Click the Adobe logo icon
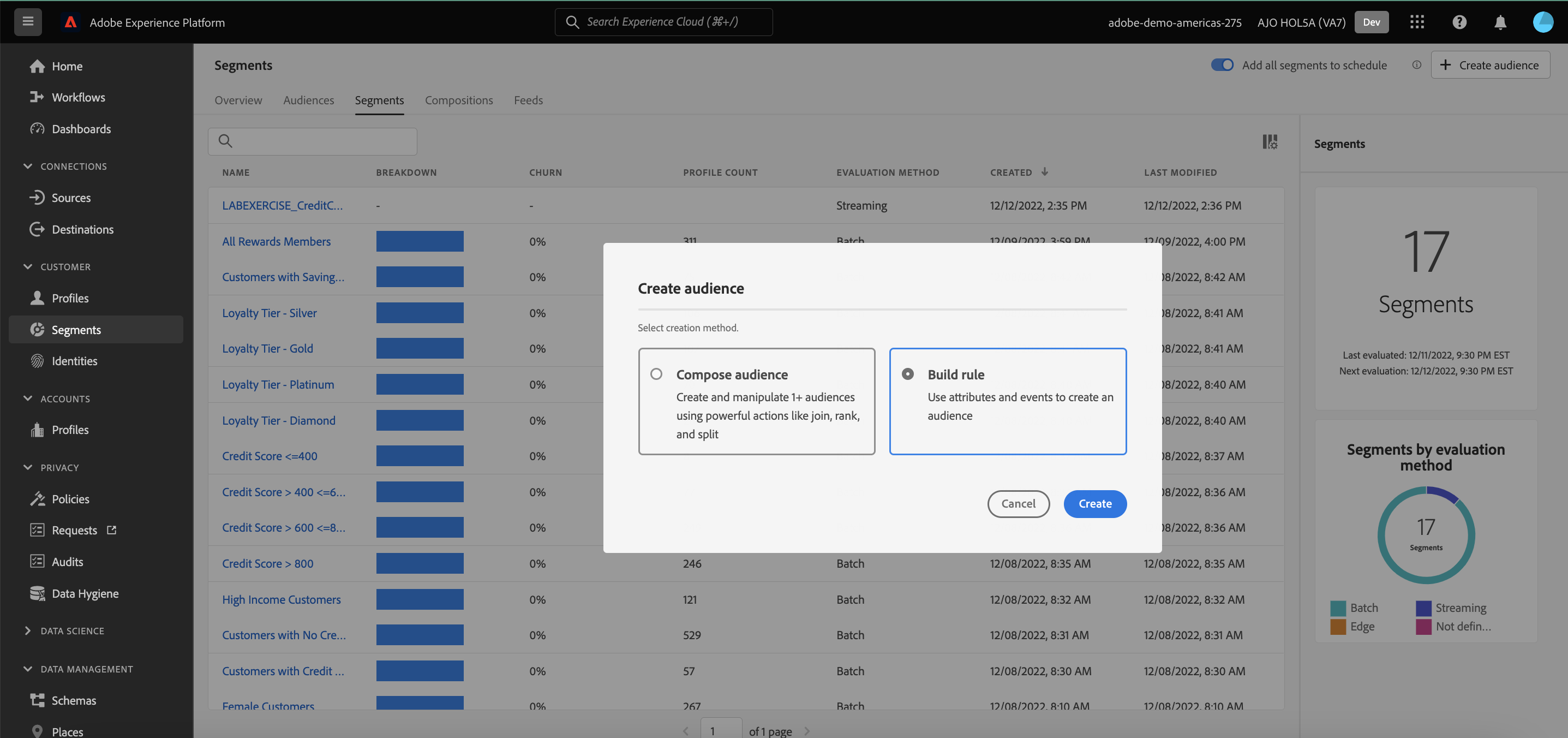The image size is (1568, 738). point(70,22)
